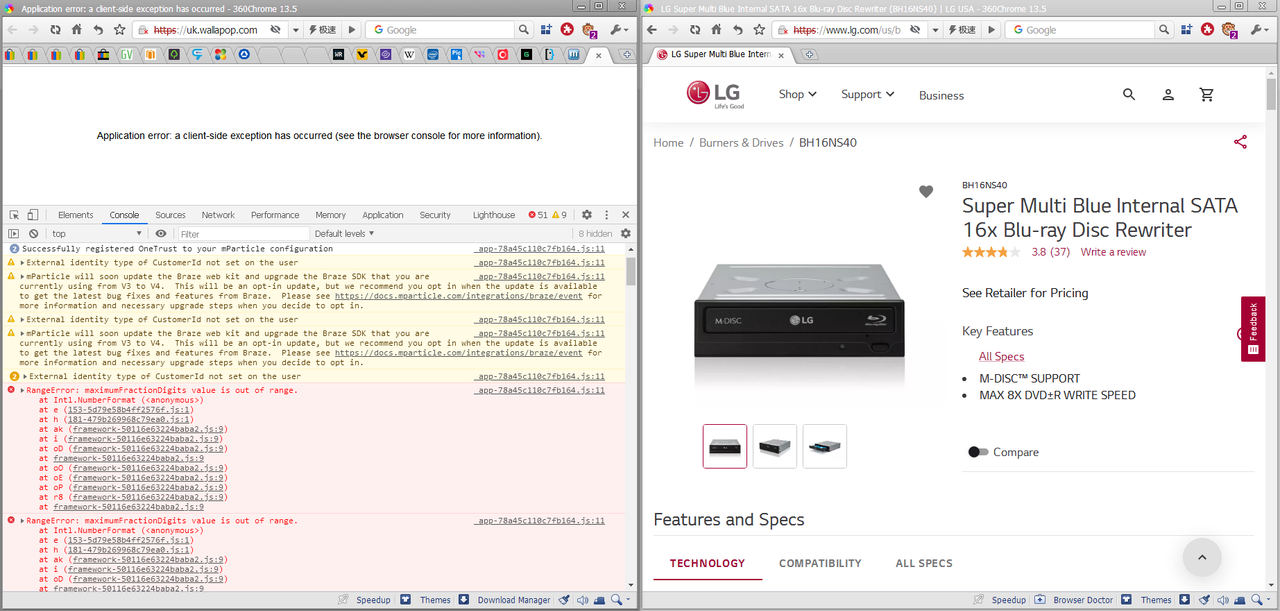
Task: Click the live expression eye icon
Action: click(x=161, y=234)
